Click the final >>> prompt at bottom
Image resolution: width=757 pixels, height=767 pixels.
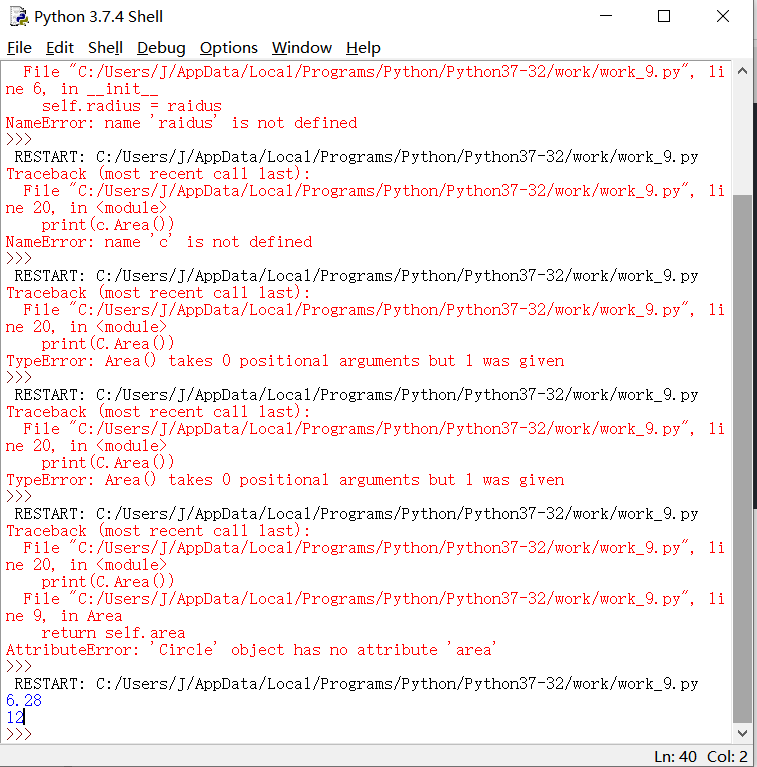(x=19, y=735)
